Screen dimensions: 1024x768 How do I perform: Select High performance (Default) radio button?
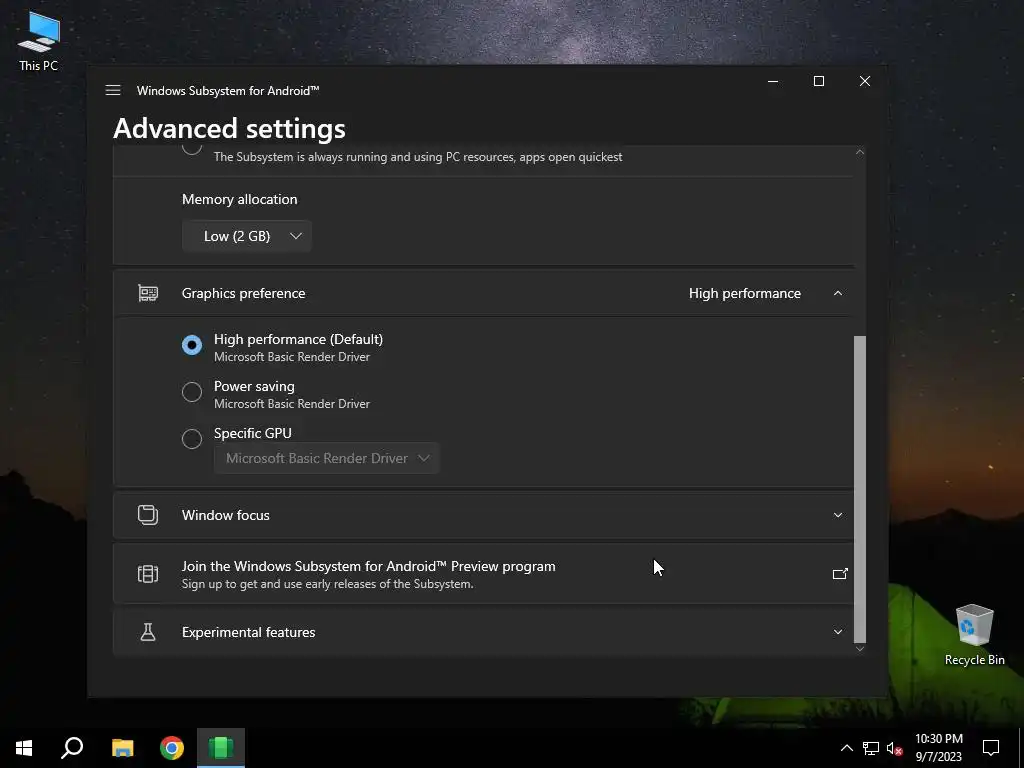pos(192,344)
